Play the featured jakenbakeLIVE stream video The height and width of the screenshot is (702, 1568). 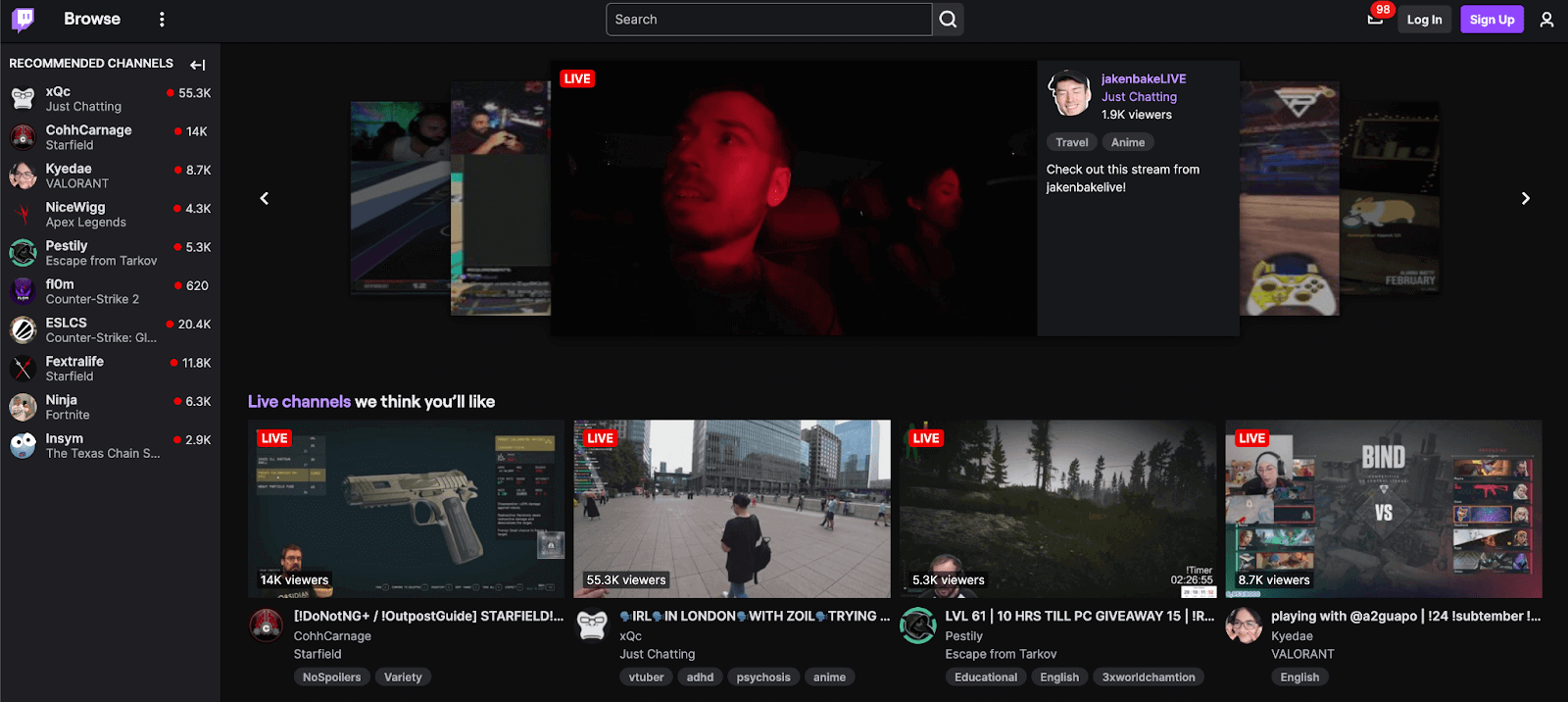tap(794, 198)
